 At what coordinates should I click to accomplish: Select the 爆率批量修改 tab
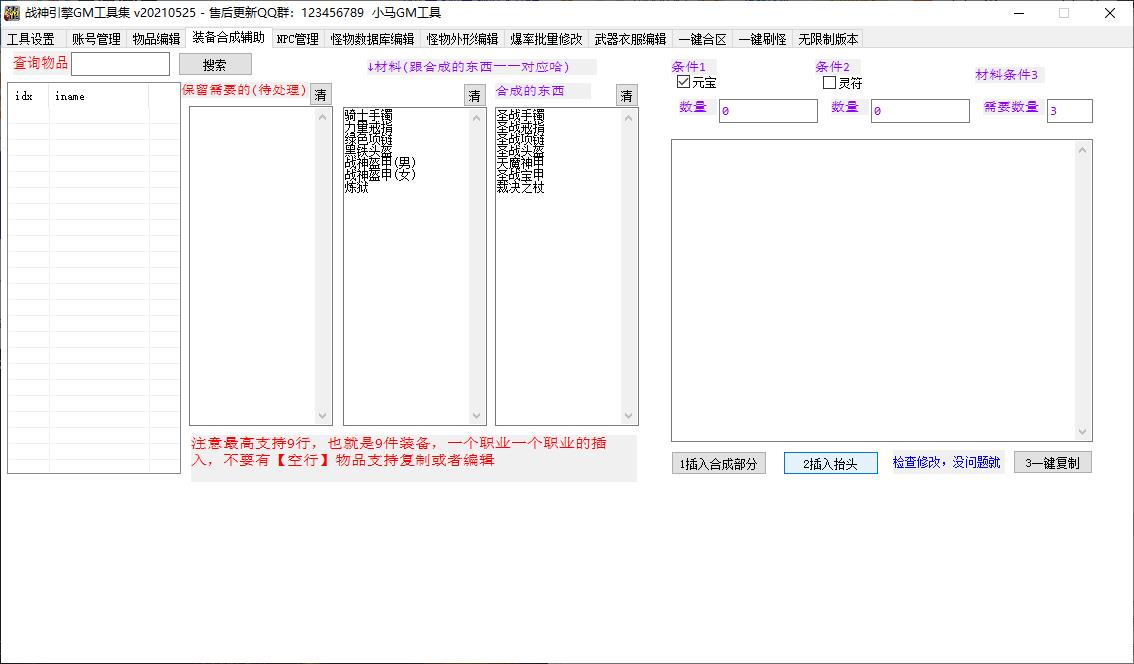[546, 40]
